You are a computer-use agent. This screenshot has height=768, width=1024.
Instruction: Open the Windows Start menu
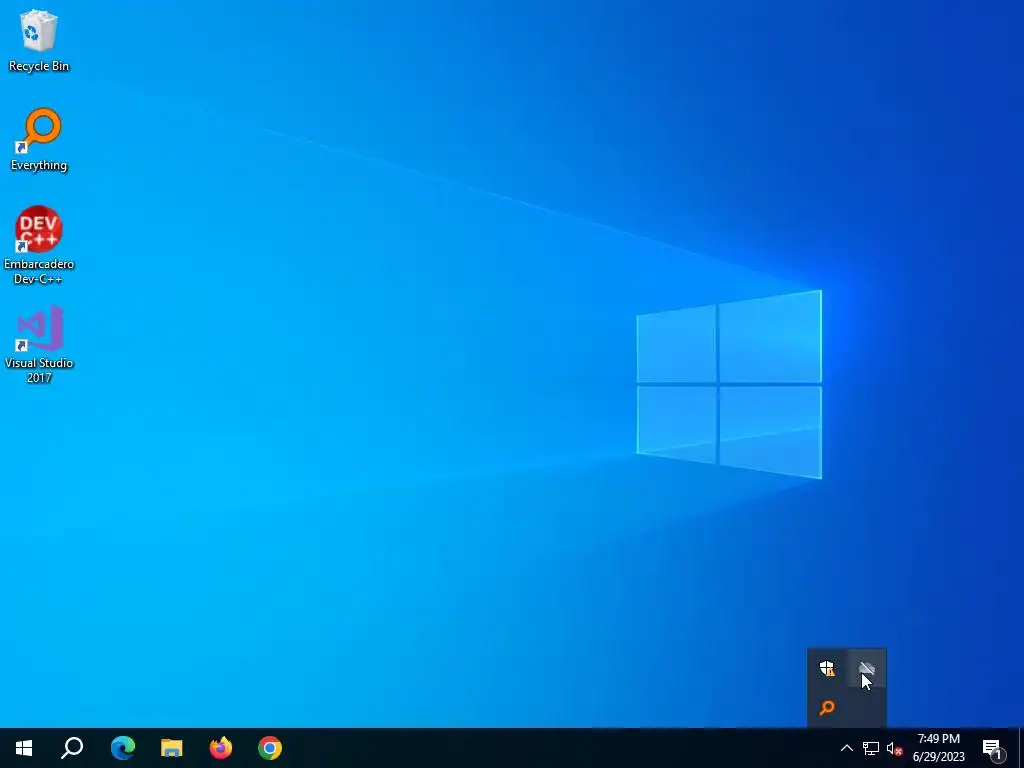(x=24, y=748)
